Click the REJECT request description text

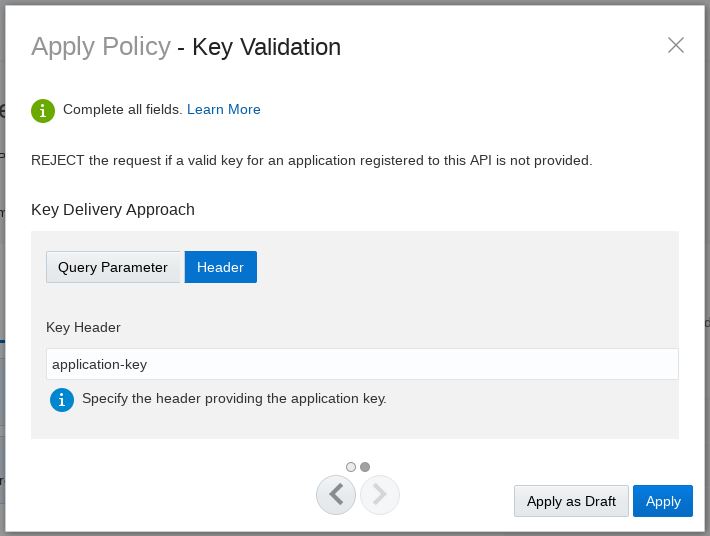[312, 160]
